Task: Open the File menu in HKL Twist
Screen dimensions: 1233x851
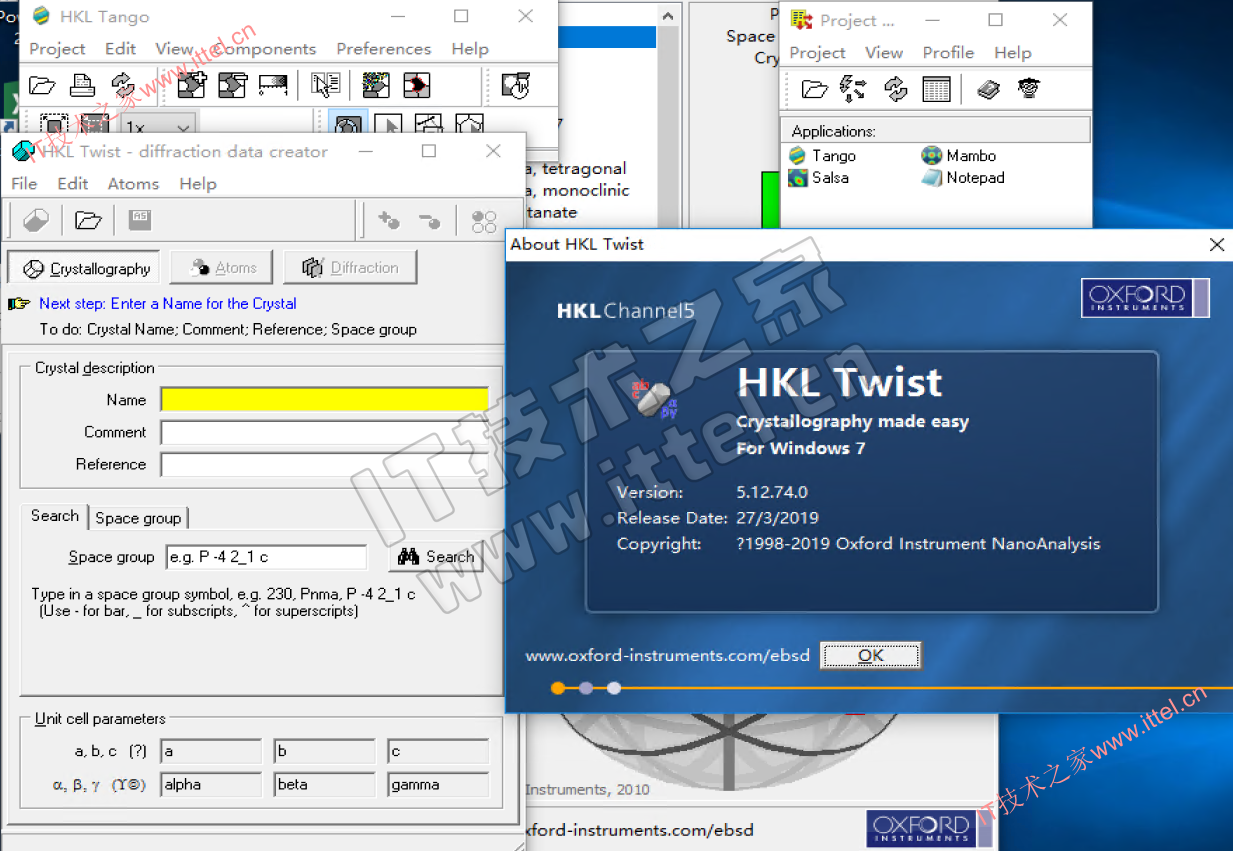Action: pos(24,183)
